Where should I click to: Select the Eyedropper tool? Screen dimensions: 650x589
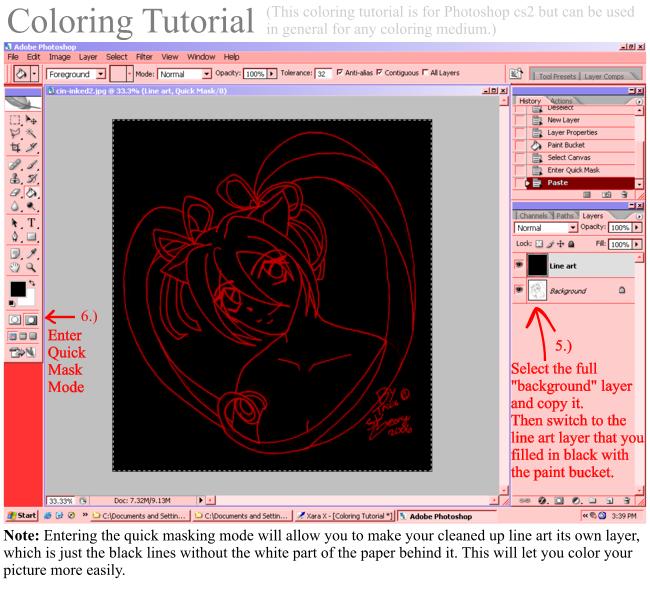click(31, 254)
